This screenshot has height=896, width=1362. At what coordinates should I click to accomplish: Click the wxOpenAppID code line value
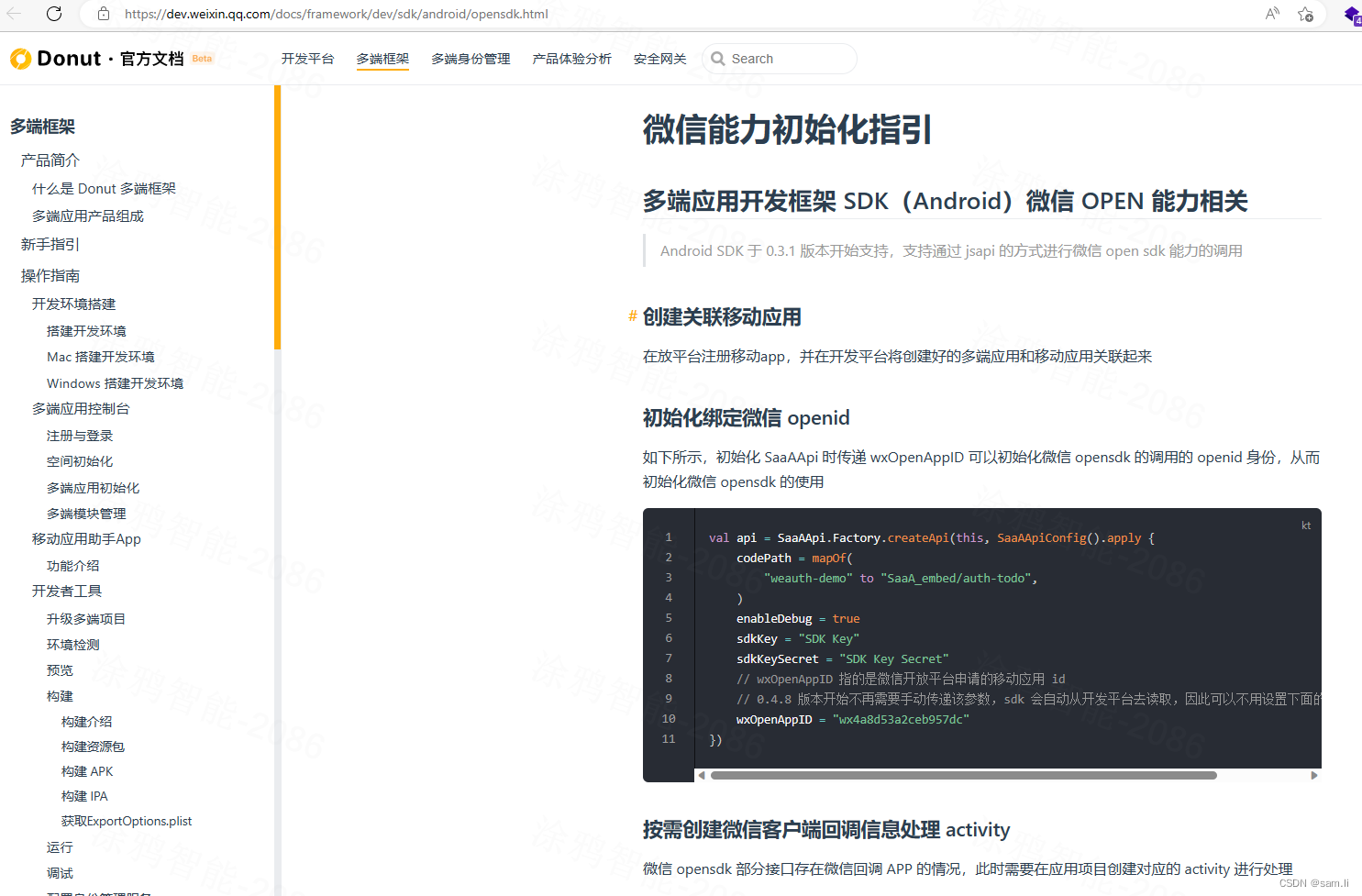(901, 720)
